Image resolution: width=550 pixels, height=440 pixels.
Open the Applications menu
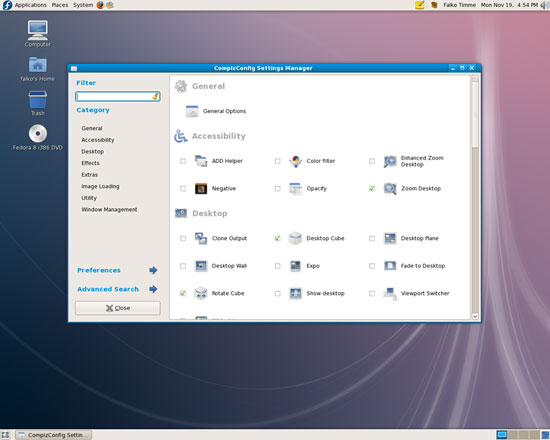coord(30,5)
